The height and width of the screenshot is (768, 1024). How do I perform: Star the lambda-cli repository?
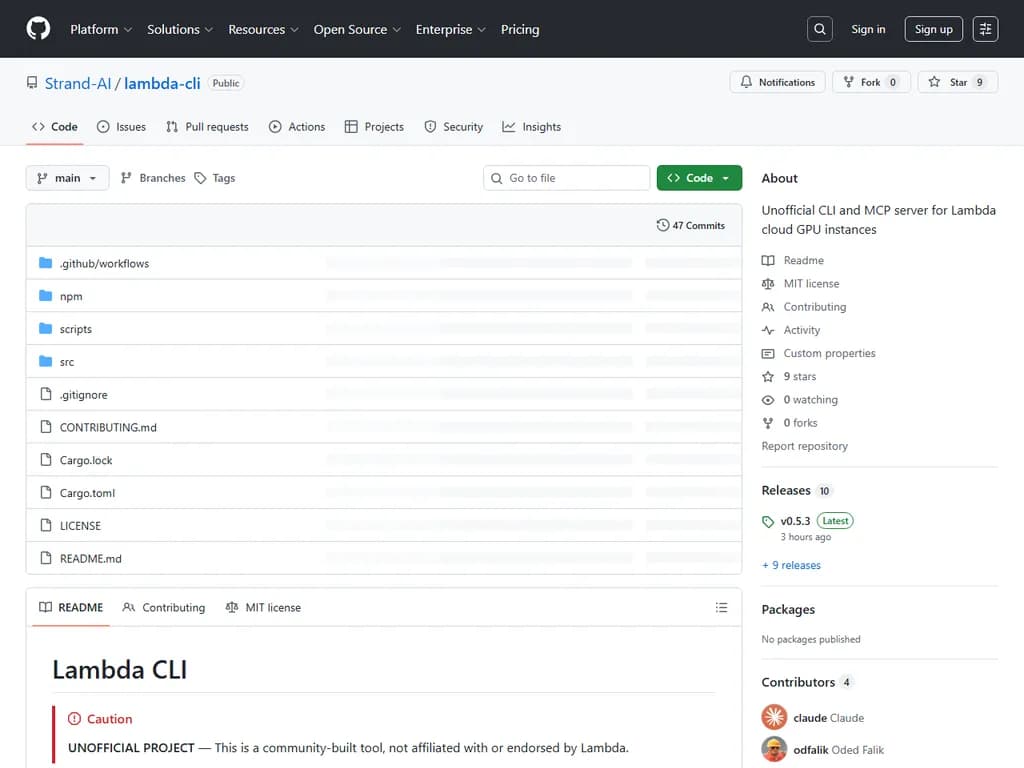(x=957, y=82)
